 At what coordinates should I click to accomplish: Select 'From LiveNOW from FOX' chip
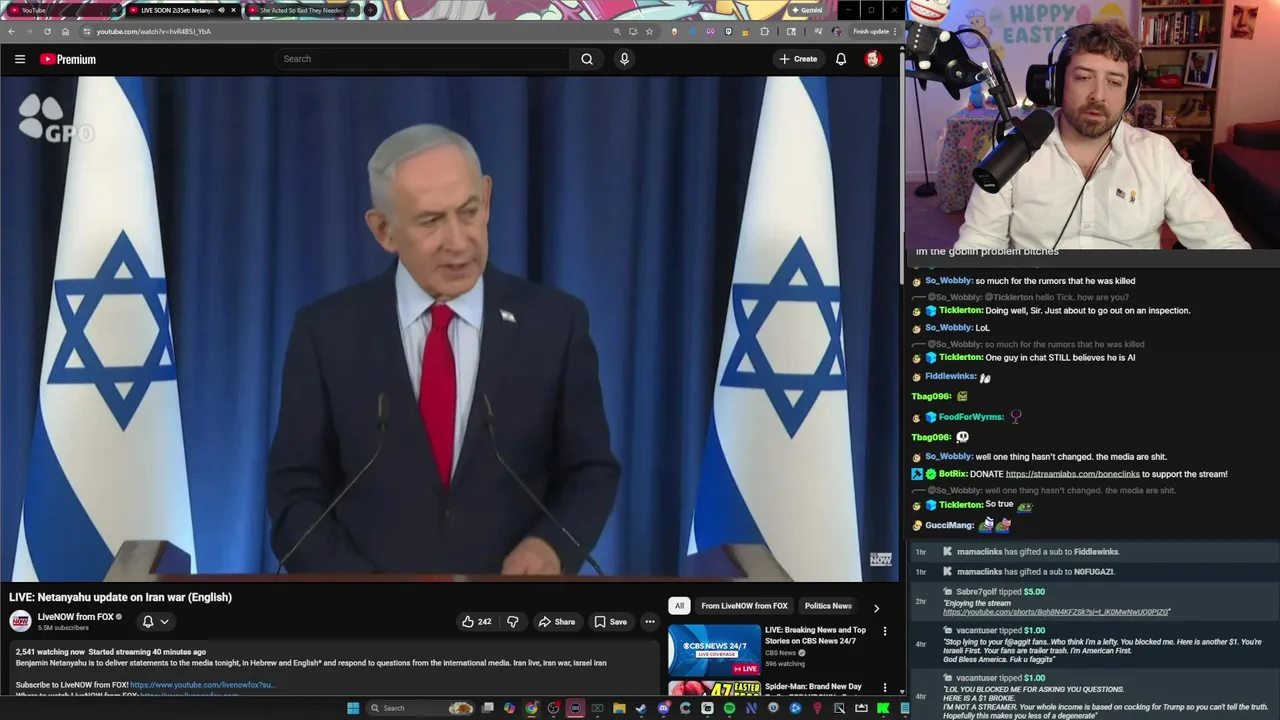744,606
